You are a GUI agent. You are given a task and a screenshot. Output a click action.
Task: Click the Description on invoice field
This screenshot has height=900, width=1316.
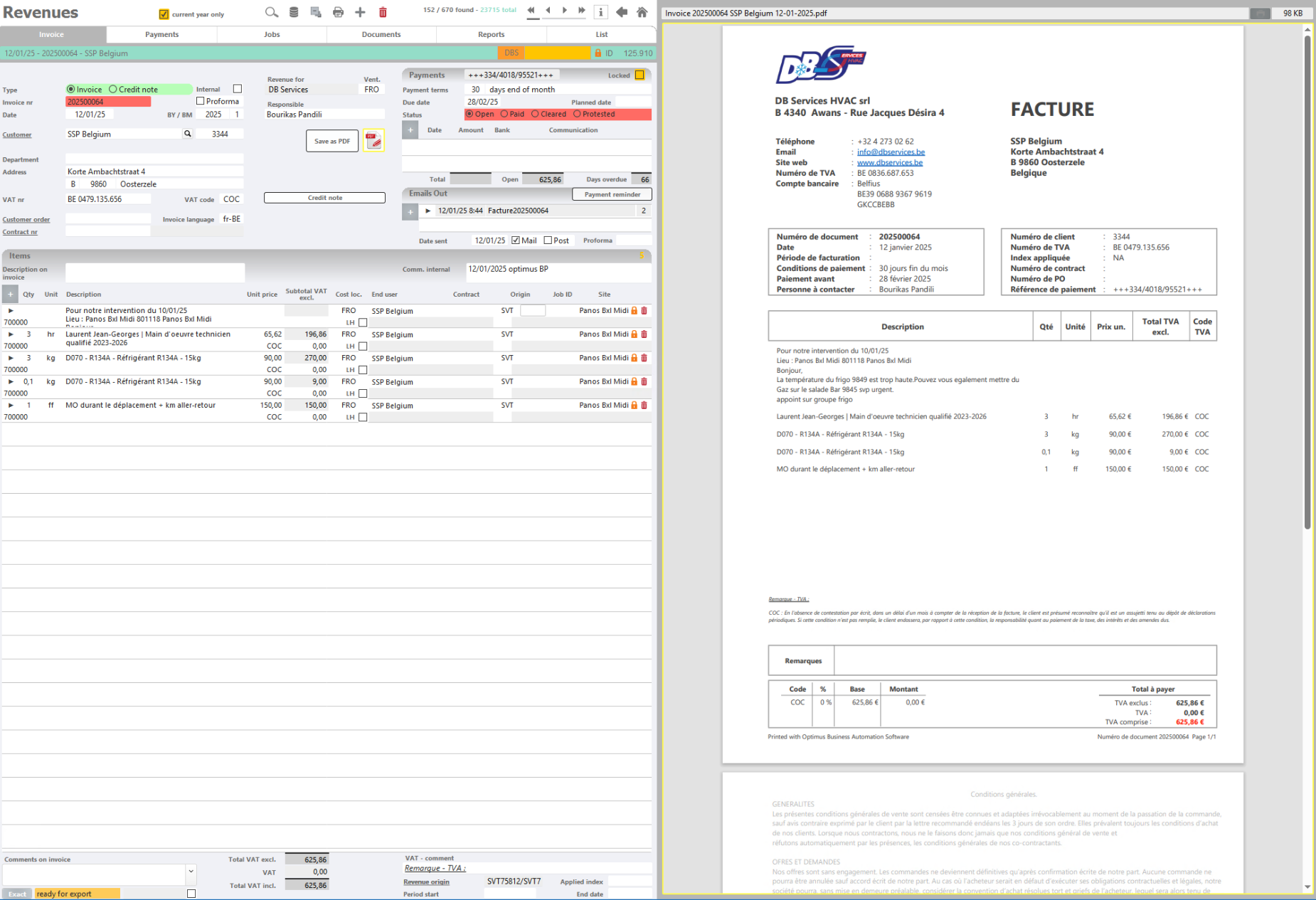[155, 273]
